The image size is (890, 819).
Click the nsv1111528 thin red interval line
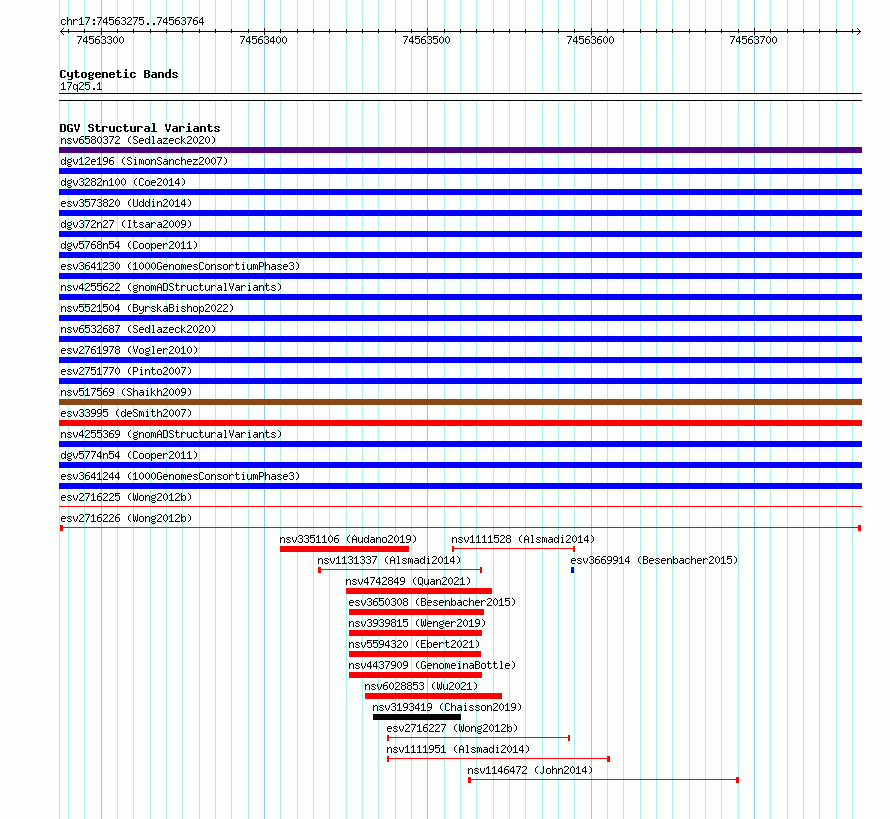coord(513,549)
